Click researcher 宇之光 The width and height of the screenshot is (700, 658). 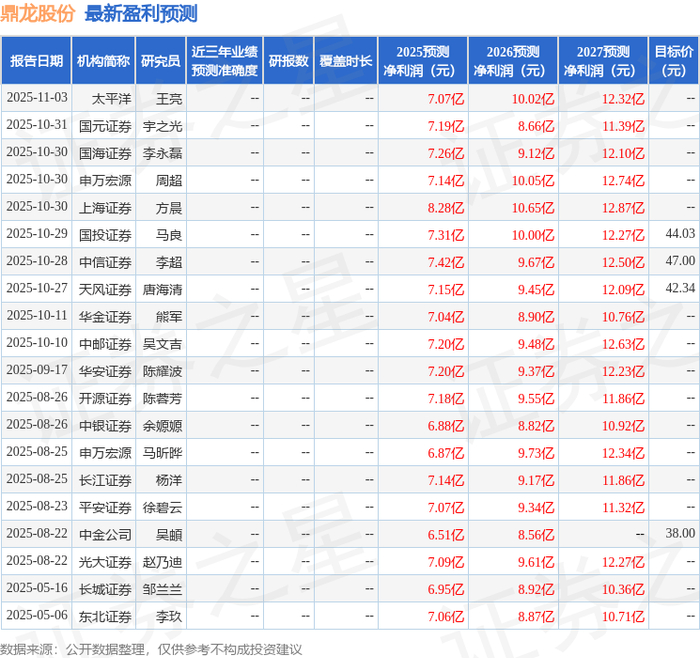[x=162, y=126]
